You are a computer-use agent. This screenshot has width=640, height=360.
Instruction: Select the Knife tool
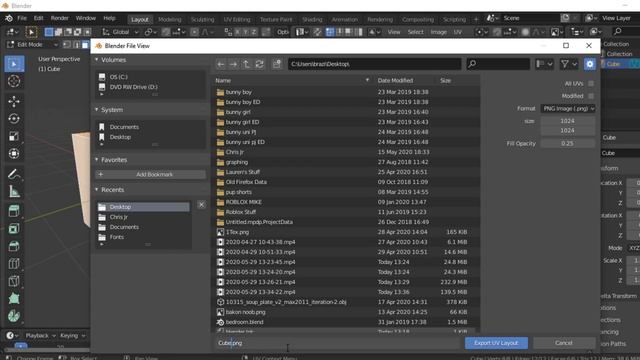pyautogui.click(x=14, y=281)
